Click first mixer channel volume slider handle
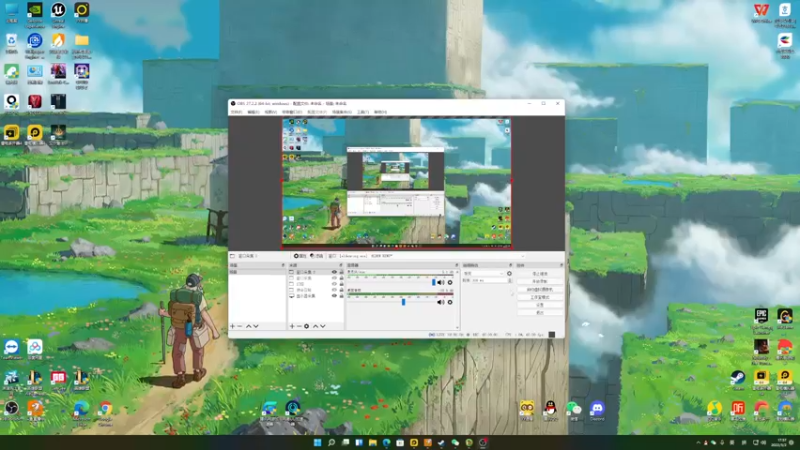The image size is (800, 450). coord(434,282)
